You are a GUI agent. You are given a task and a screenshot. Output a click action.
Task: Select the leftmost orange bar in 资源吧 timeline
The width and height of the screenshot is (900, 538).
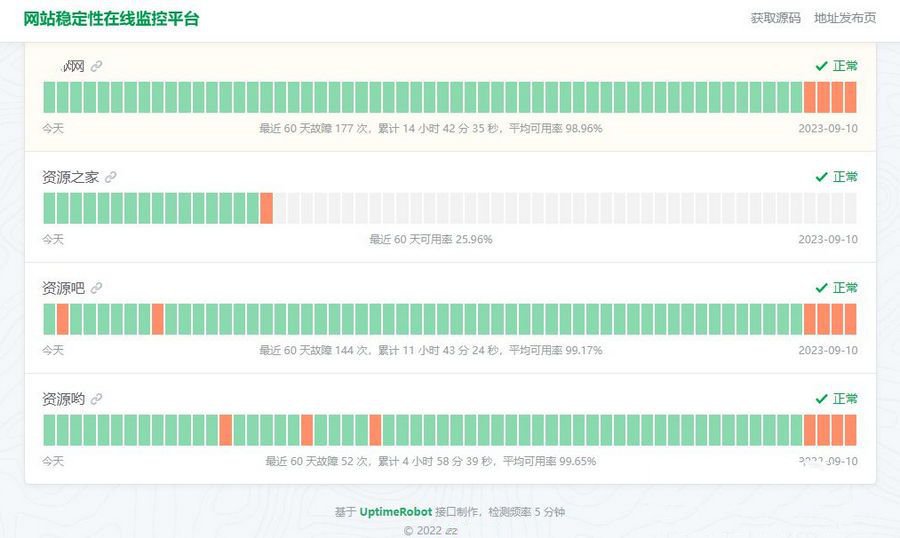63,319
